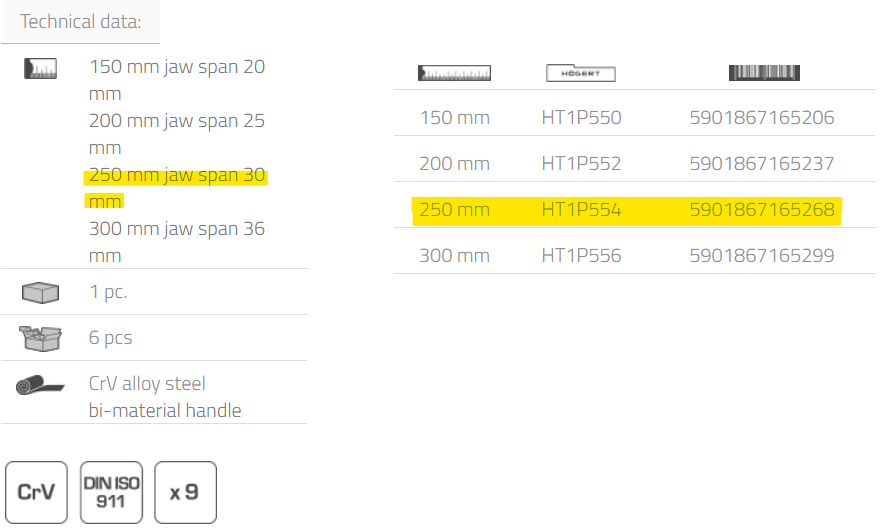Click the barcode column header icon
The height and width of the screenshot is (532, 880).
pos(764,73)
